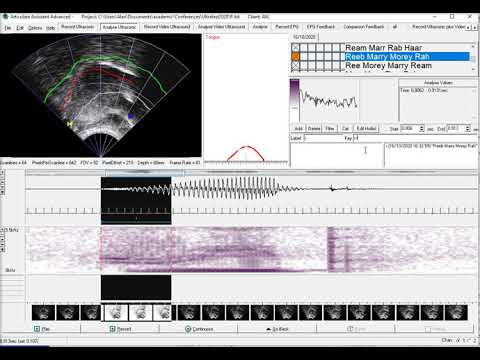Open the File menu
Image resolution: width=480 pixels, height=360 pixels.
coord(8,28)
